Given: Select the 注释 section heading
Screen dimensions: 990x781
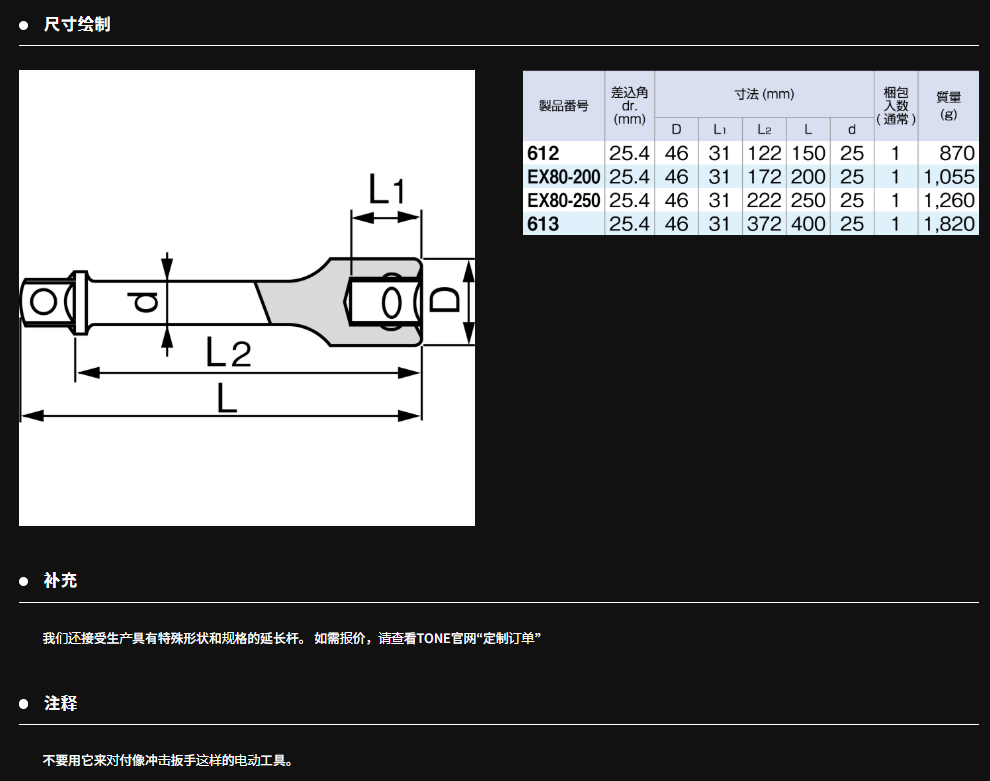Looking at the screenshot, I should (x=60, y=704).
